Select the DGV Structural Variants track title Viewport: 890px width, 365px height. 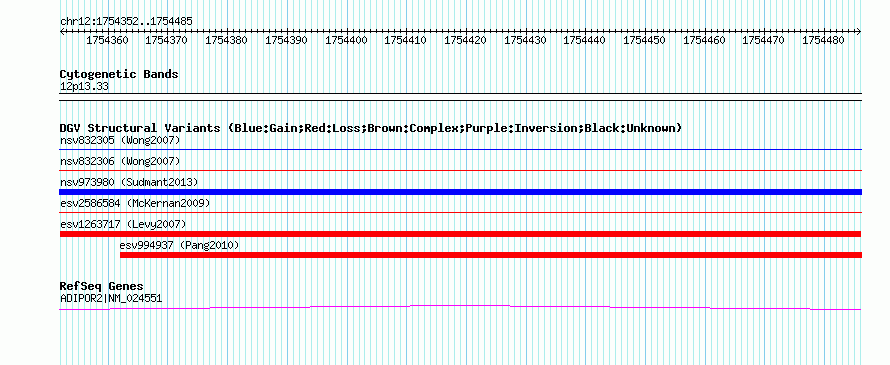371,128
